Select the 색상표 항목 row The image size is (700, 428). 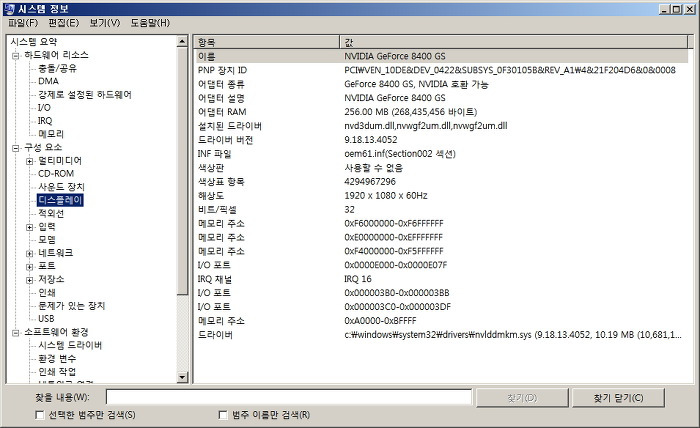tap(442, 182)
